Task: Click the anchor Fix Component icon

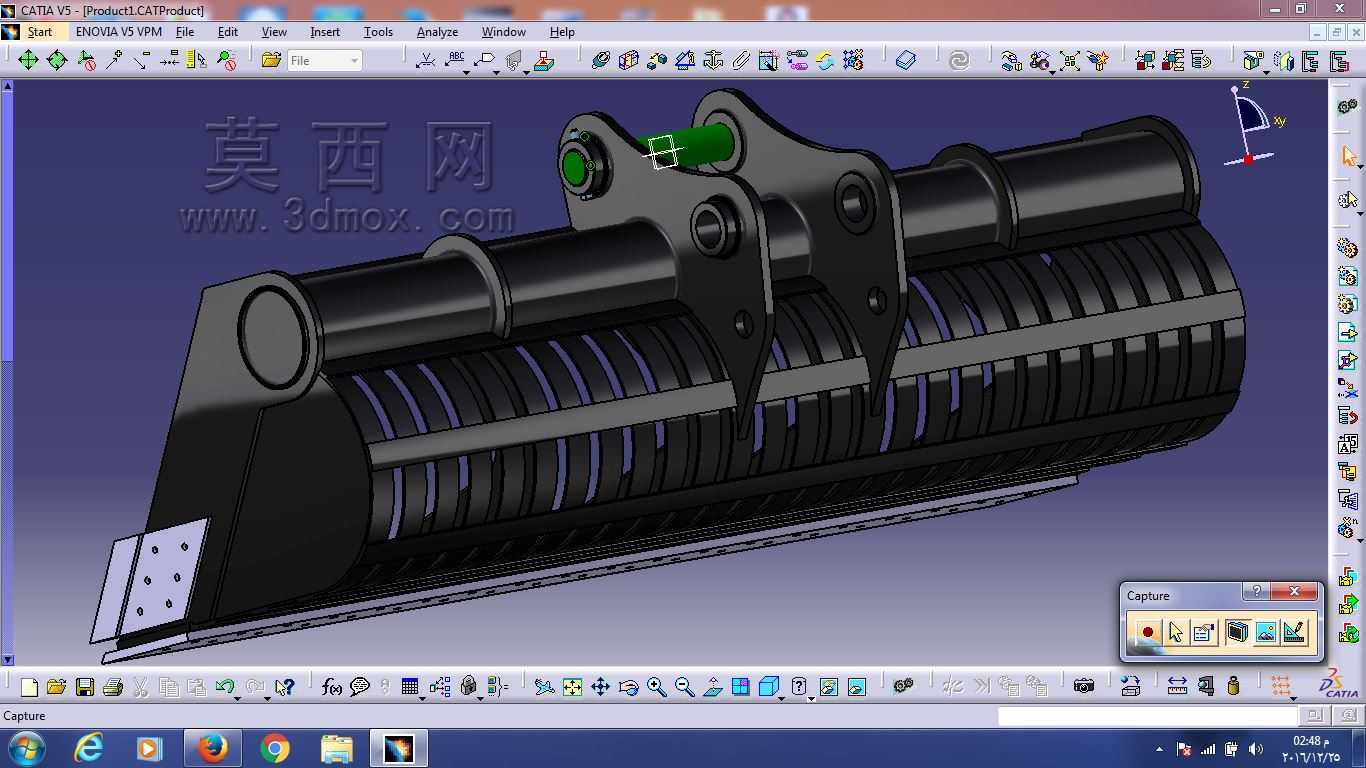Action: tap(713, 61)
